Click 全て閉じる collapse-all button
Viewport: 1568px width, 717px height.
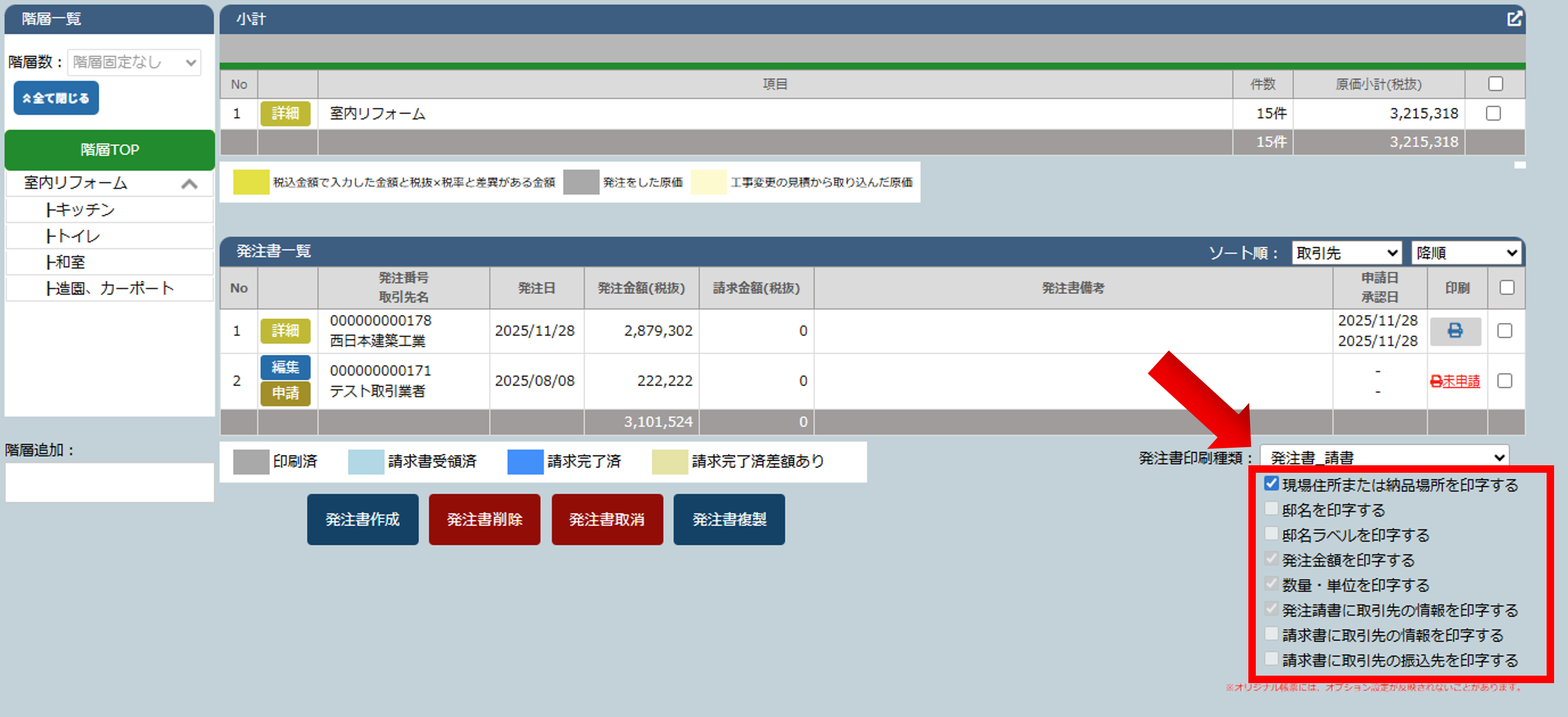pyautogui.click(x=56, y=98)
